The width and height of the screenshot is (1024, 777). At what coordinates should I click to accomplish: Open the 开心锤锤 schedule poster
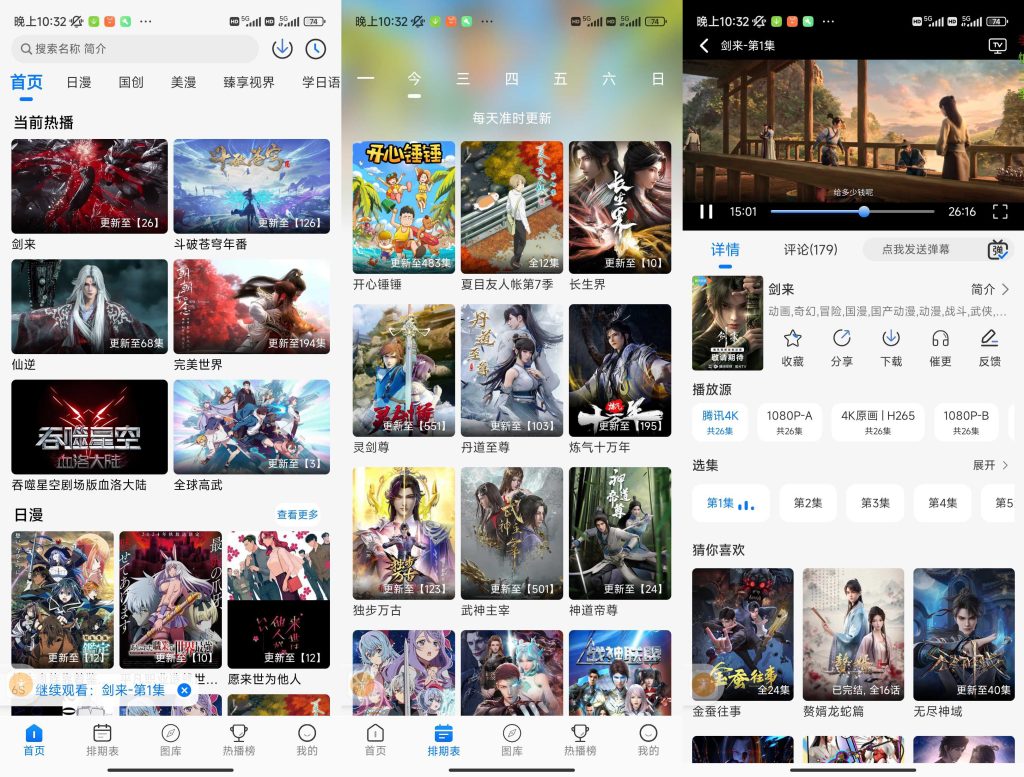click(404, 207)
